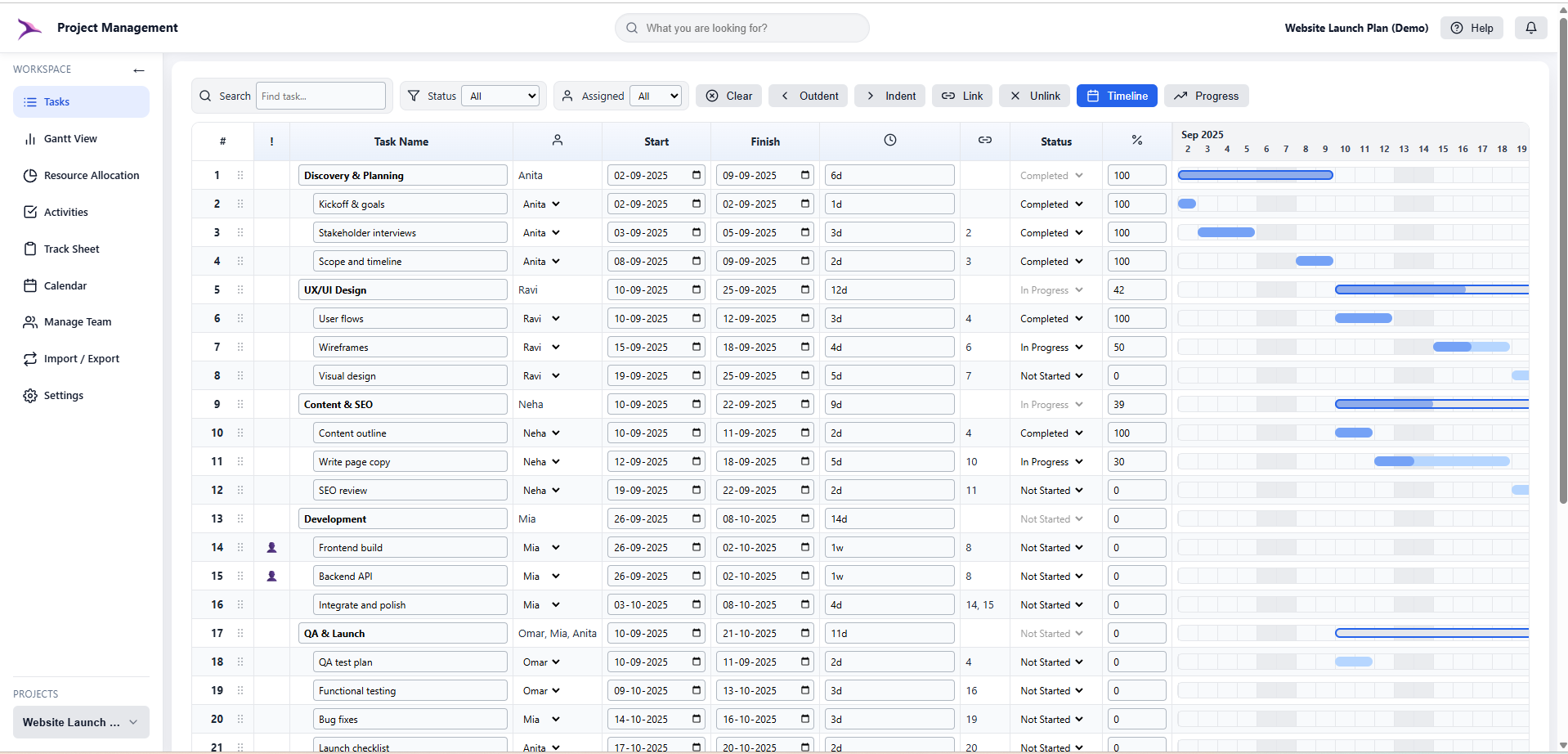
Task: Expand the Website Launch project selector
Action: [133, 722]
